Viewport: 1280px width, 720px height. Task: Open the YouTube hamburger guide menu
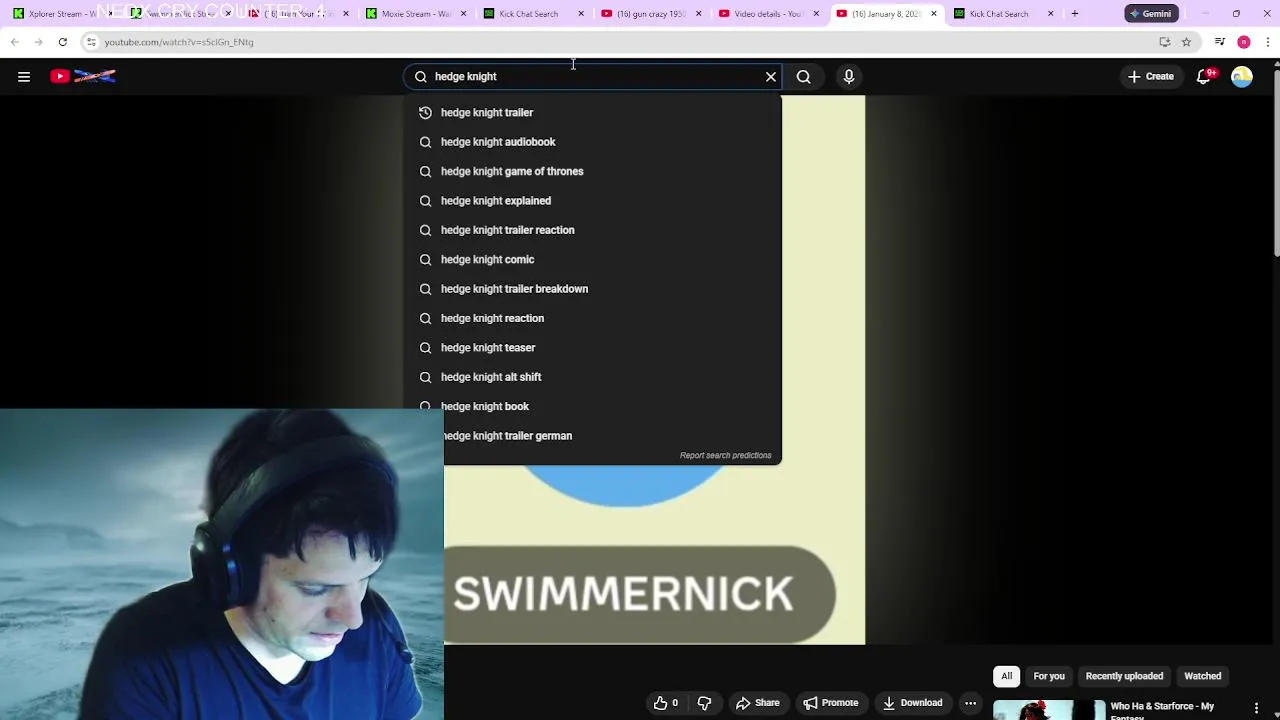click(x=24, y=76)
